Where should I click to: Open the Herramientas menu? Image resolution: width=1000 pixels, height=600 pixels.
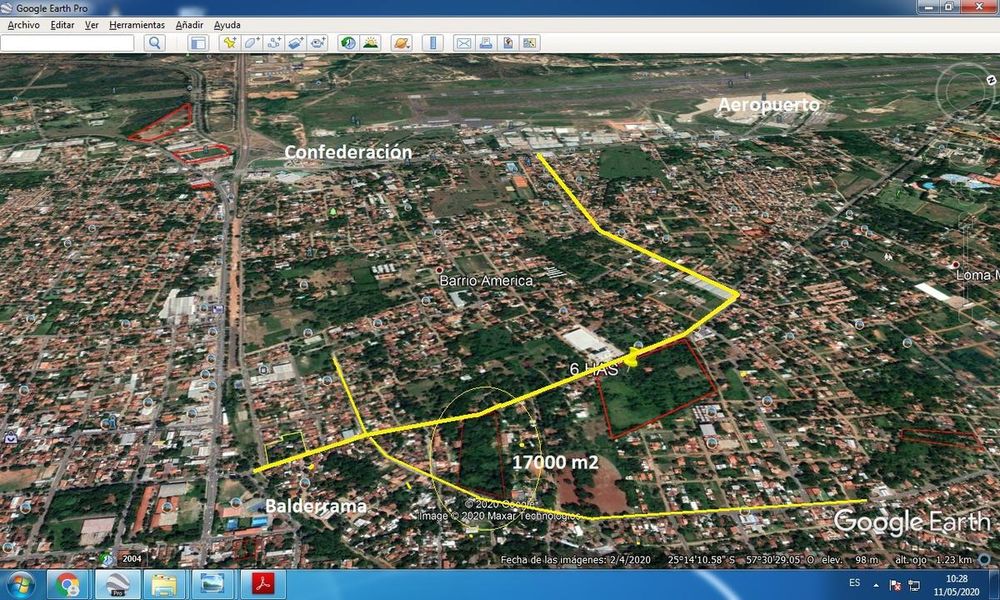click(x=136, y=25)
